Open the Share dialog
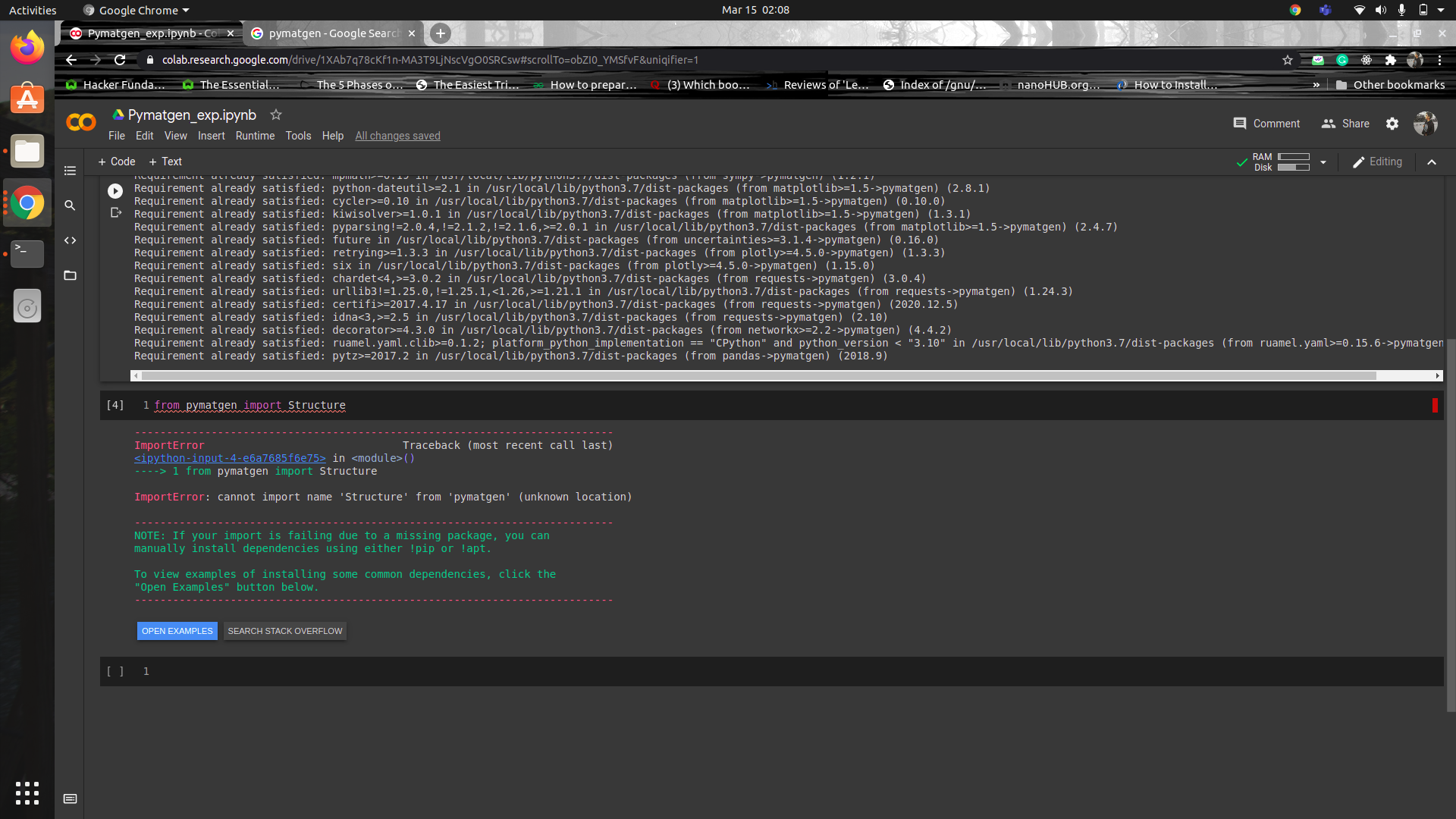 1345,123
